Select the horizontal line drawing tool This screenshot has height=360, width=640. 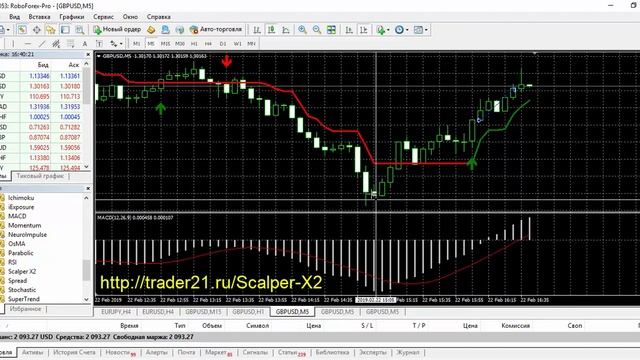27,44
